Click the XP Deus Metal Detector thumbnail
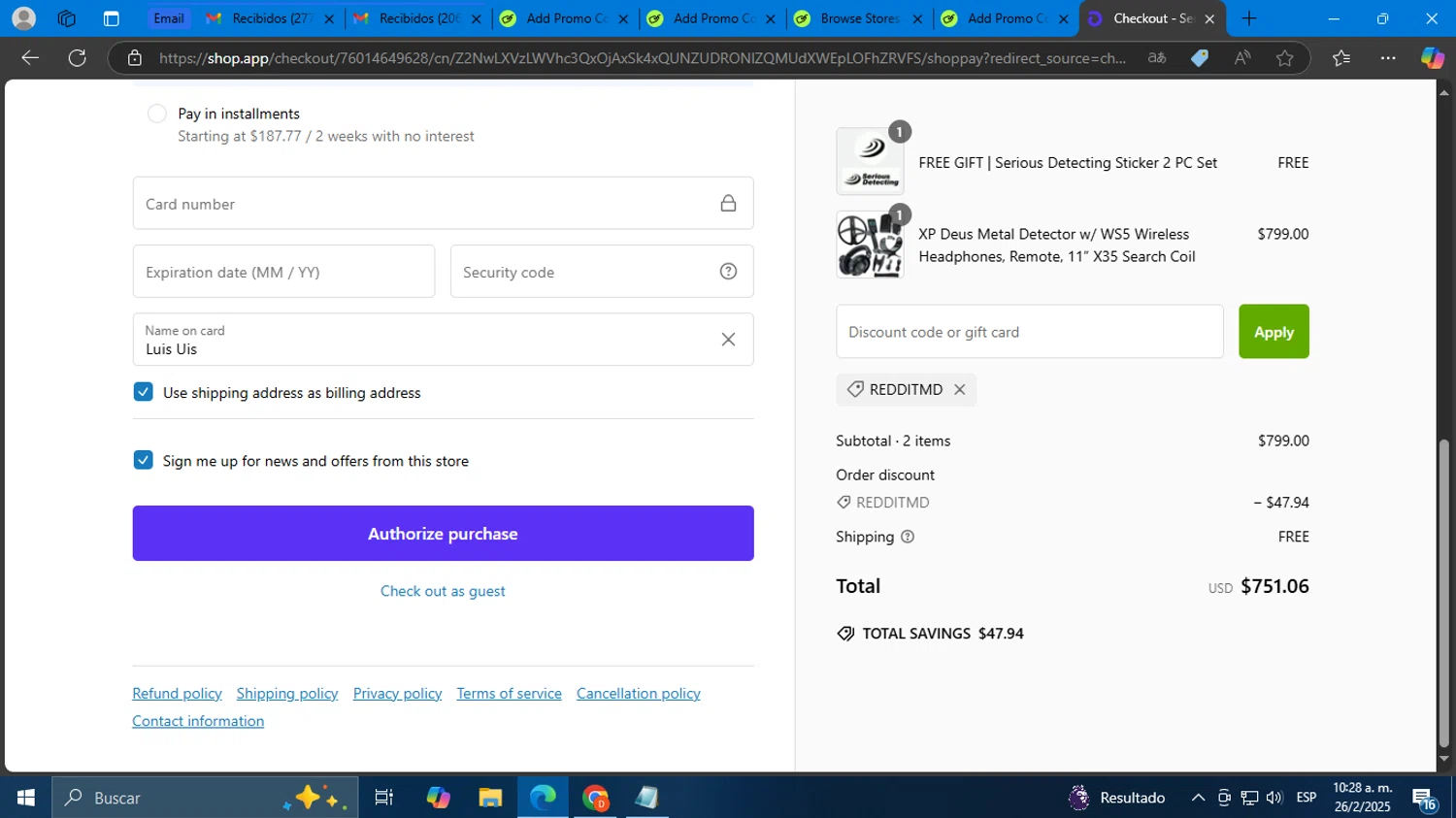Image resolution: width=1456 pixels, height=818 pixels. click(x=870, y=245)
